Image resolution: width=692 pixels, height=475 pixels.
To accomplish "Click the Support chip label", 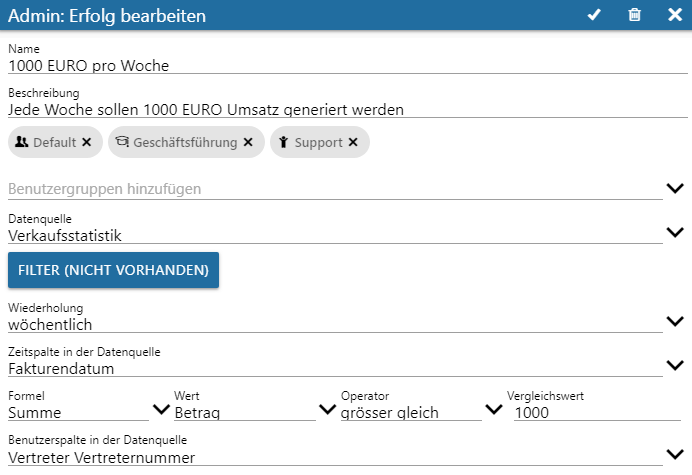I will point(319,142).
